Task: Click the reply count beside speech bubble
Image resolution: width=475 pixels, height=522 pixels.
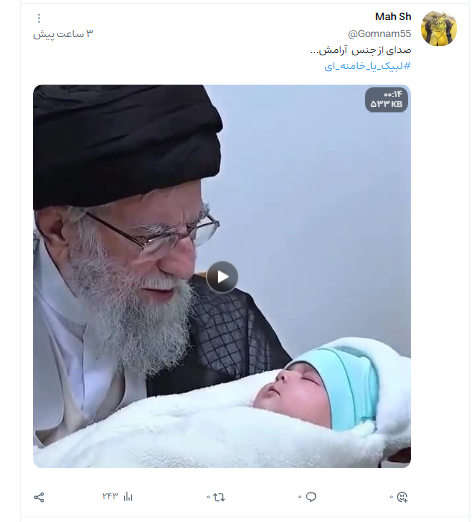Action: 300,497
